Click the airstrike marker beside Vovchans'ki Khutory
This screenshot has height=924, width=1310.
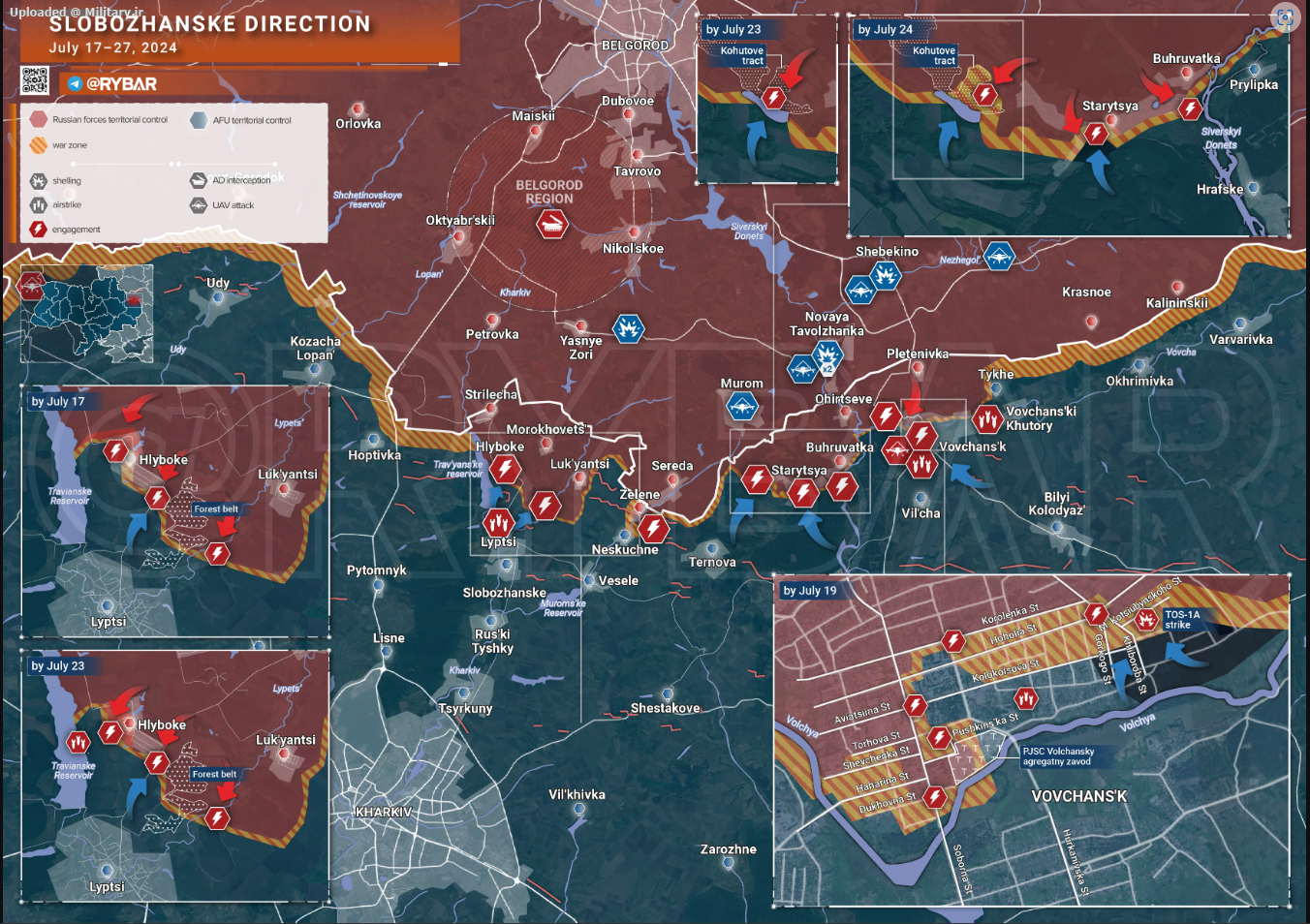pos(987,419)
